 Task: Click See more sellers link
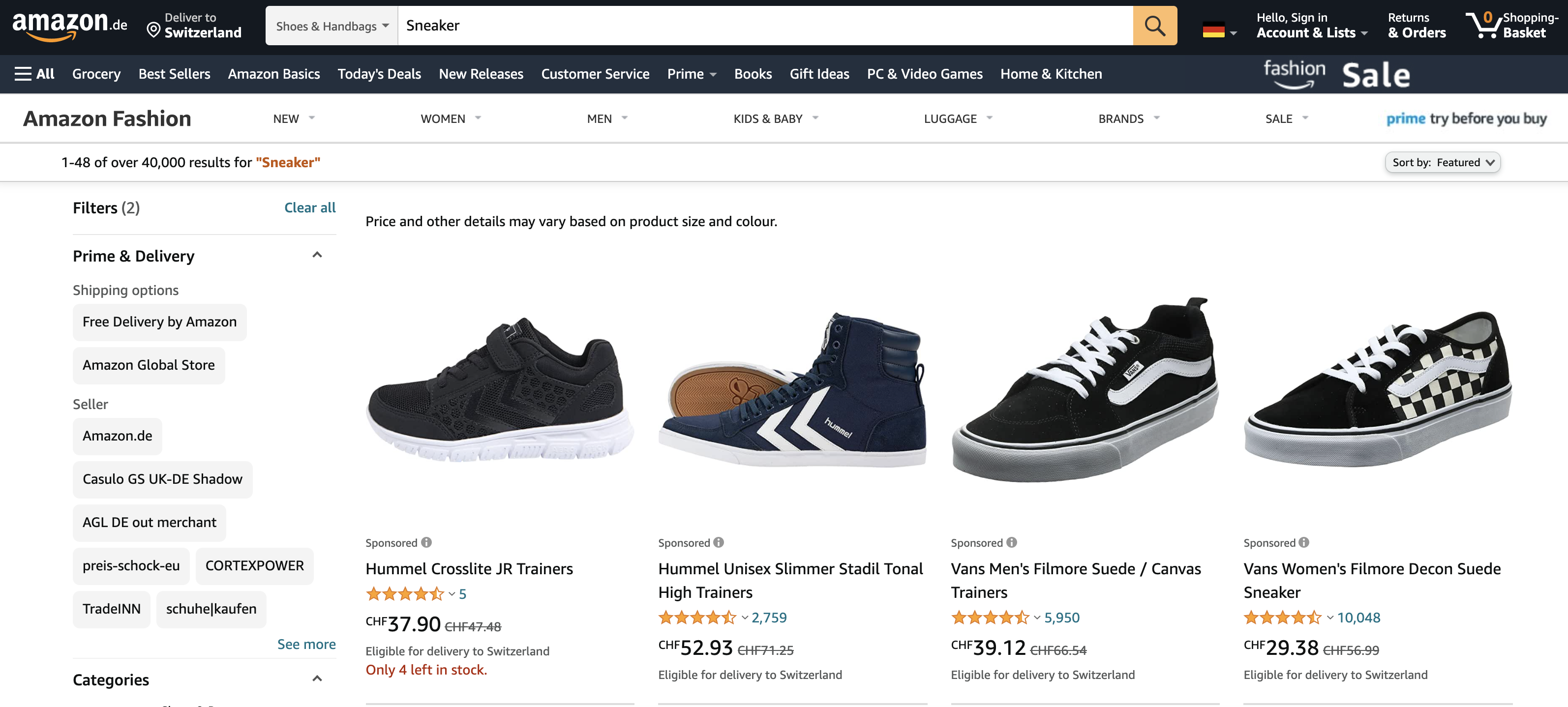306,645
